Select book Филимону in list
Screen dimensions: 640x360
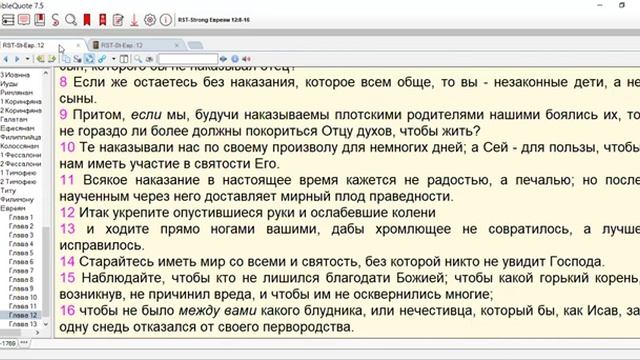17,200
